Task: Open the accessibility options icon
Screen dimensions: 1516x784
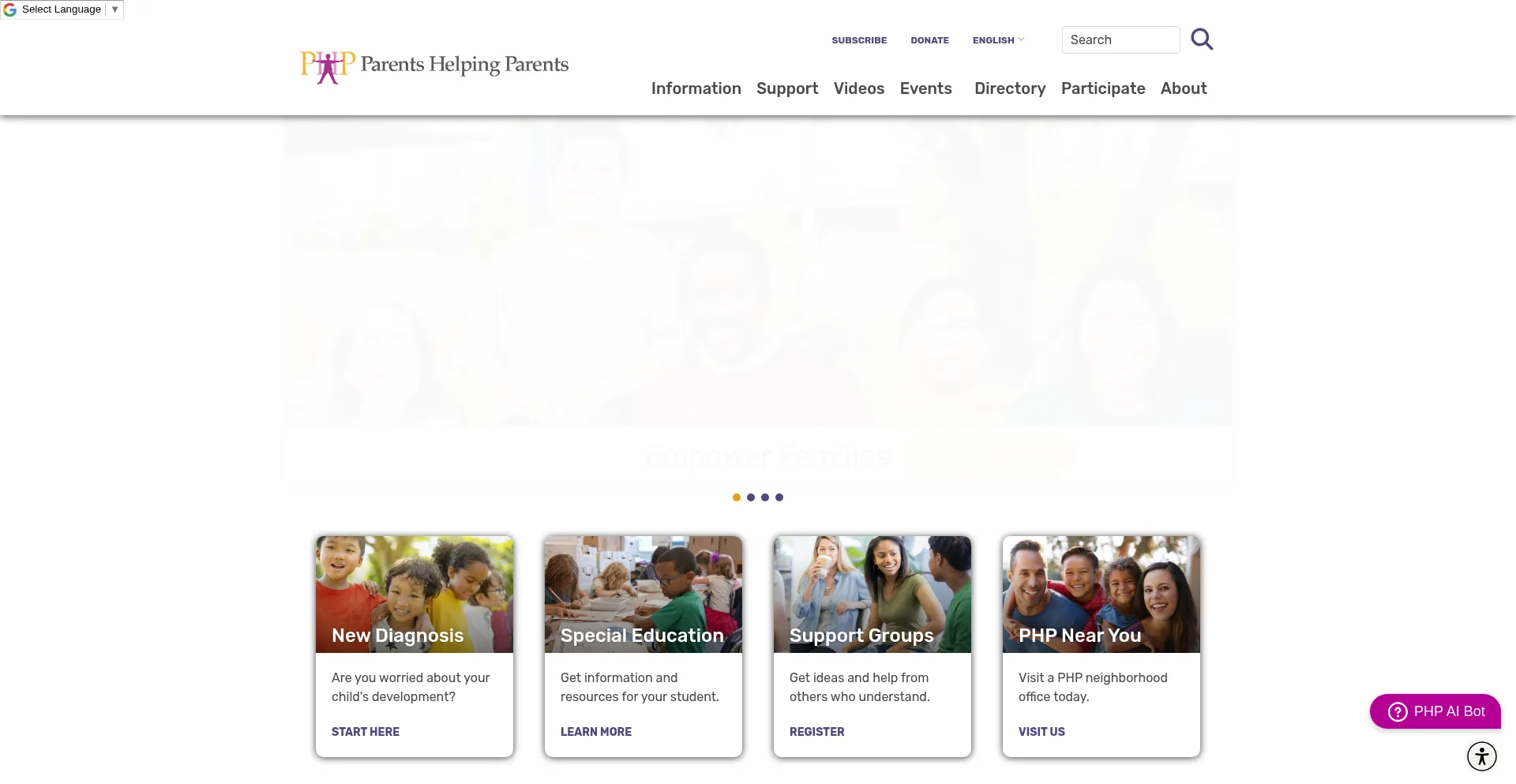Action: click(1481, 756)
